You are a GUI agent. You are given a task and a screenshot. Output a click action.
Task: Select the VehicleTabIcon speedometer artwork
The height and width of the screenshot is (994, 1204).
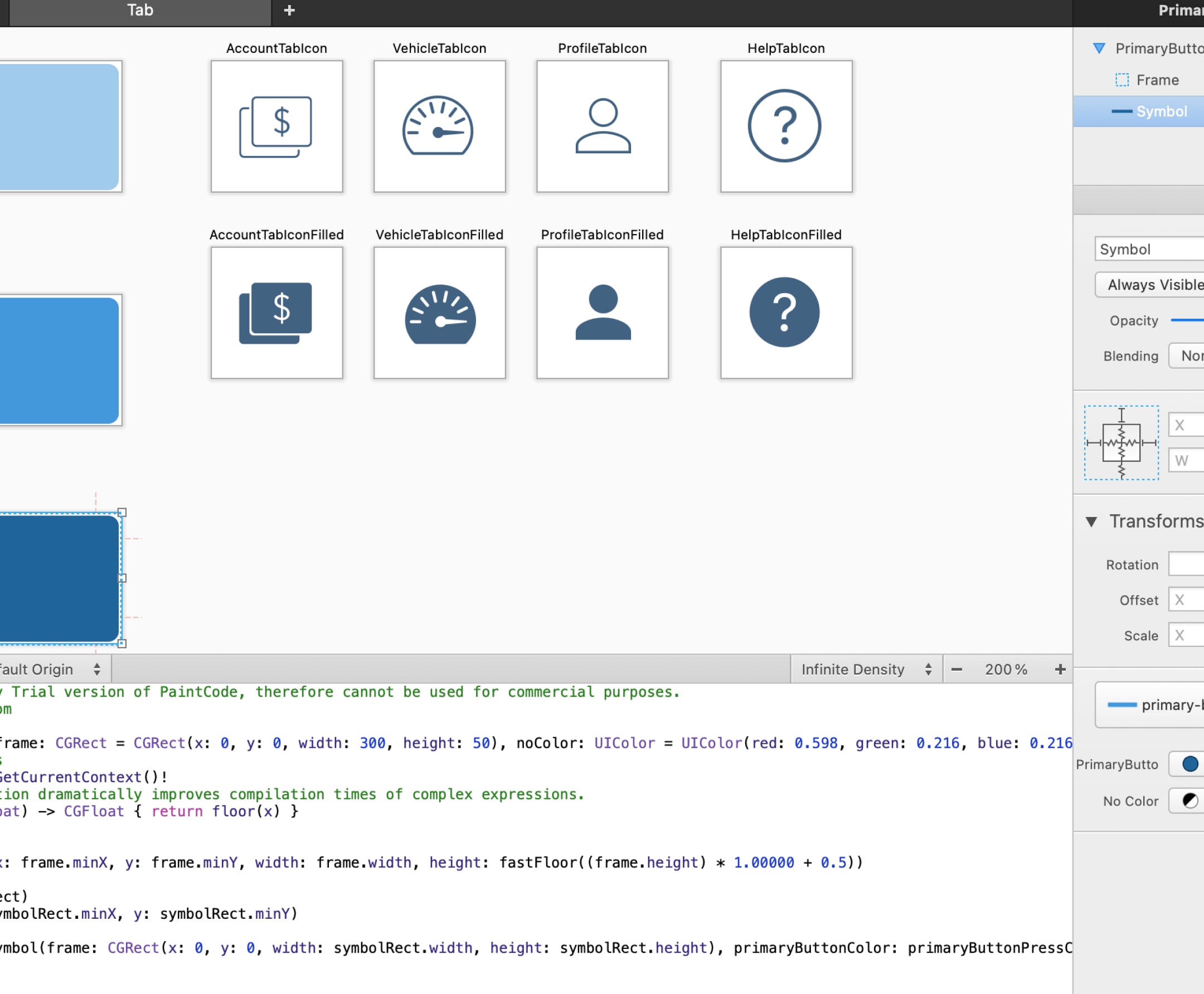click(439, 127)
